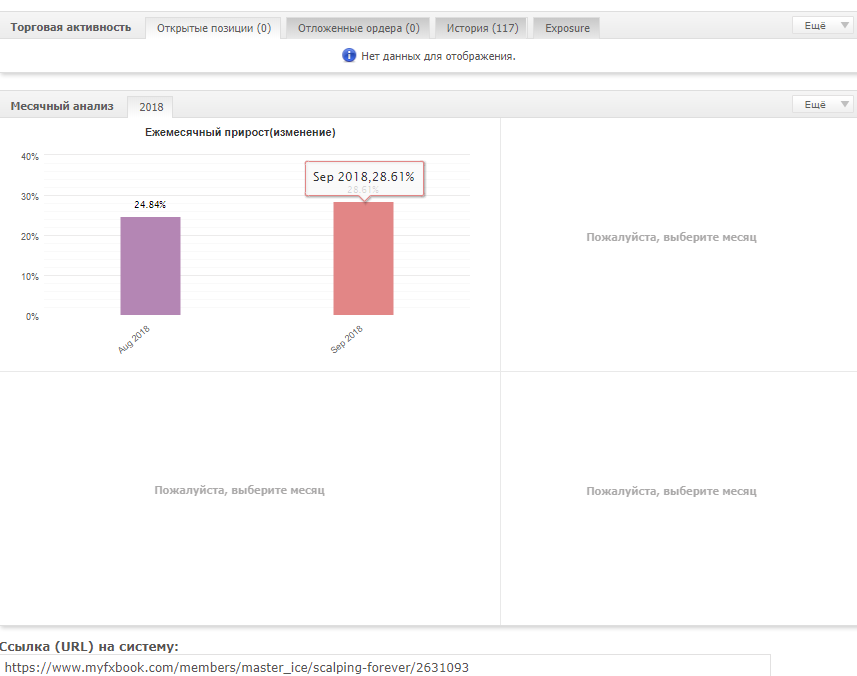Image resolution: width=857 pixels, height=676 pixels.
Task: Select the red Sep 2018 bar
Action: click(x=363, y=258)
